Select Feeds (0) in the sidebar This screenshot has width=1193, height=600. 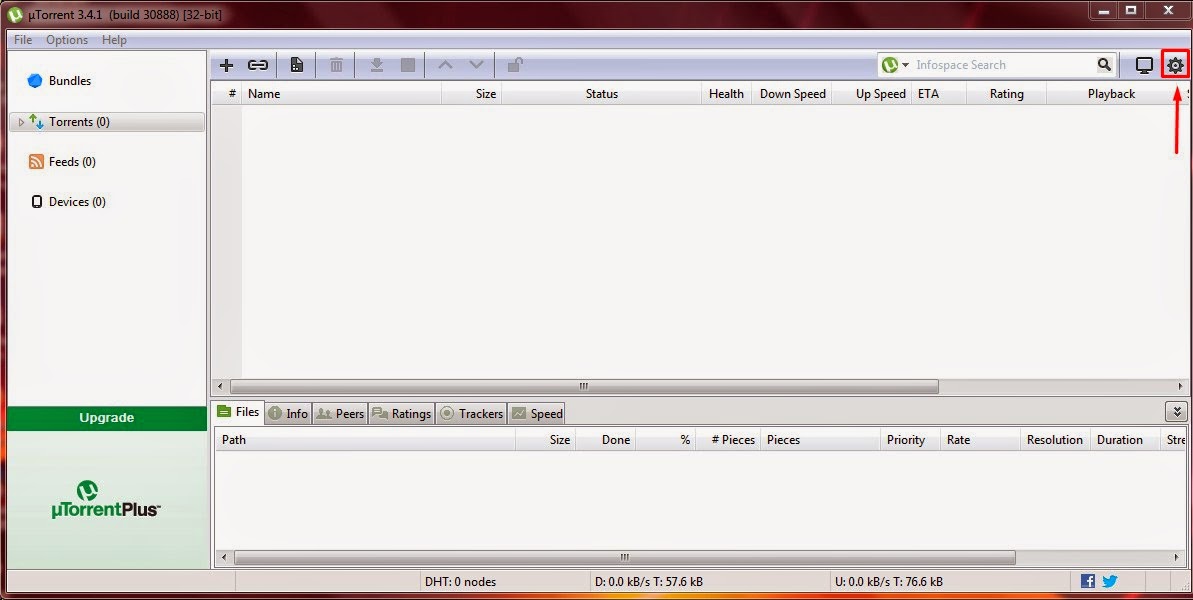62,161
